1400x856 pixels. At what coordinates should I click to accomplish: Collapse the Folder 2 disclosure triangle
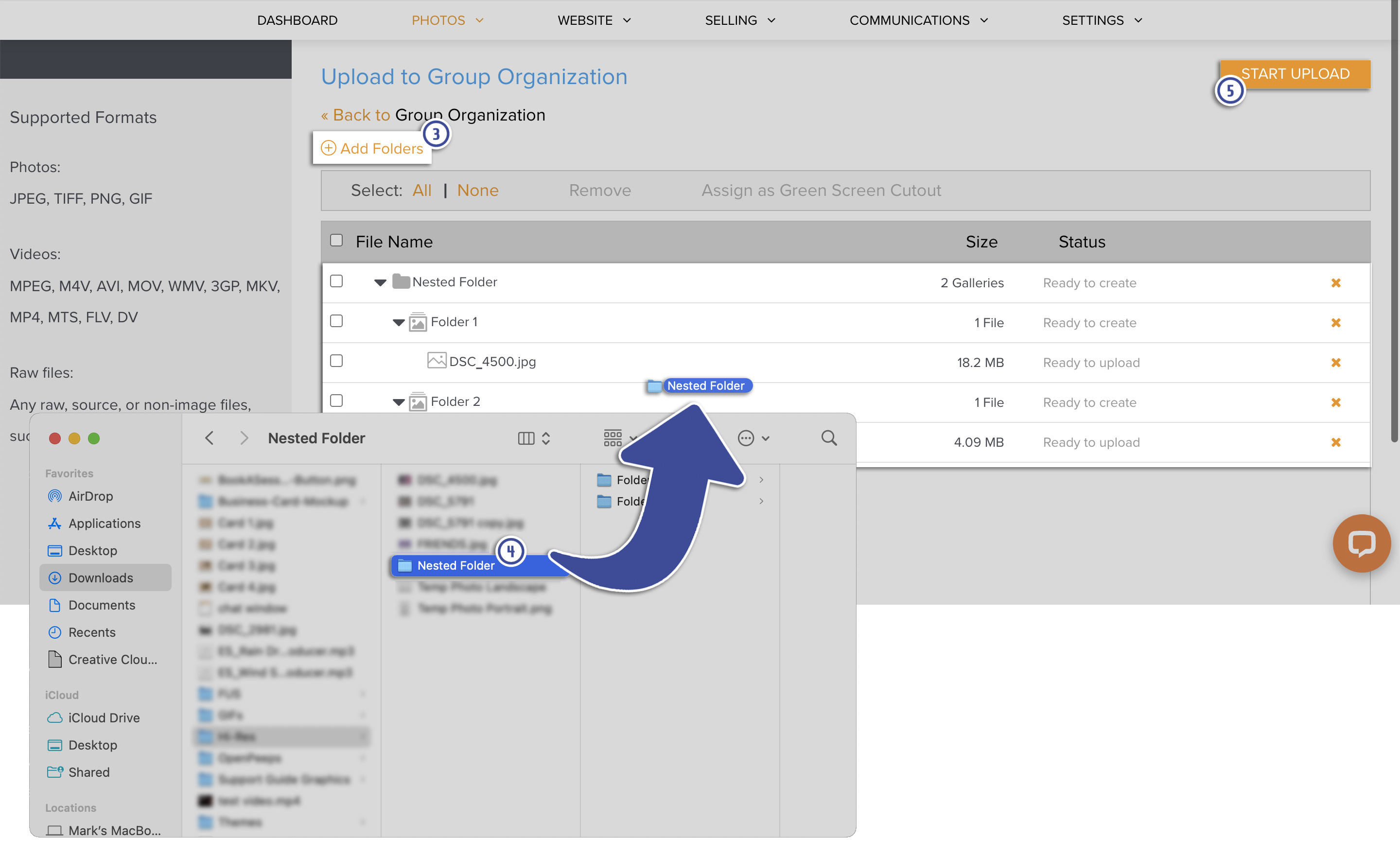[x=398, y=402]
